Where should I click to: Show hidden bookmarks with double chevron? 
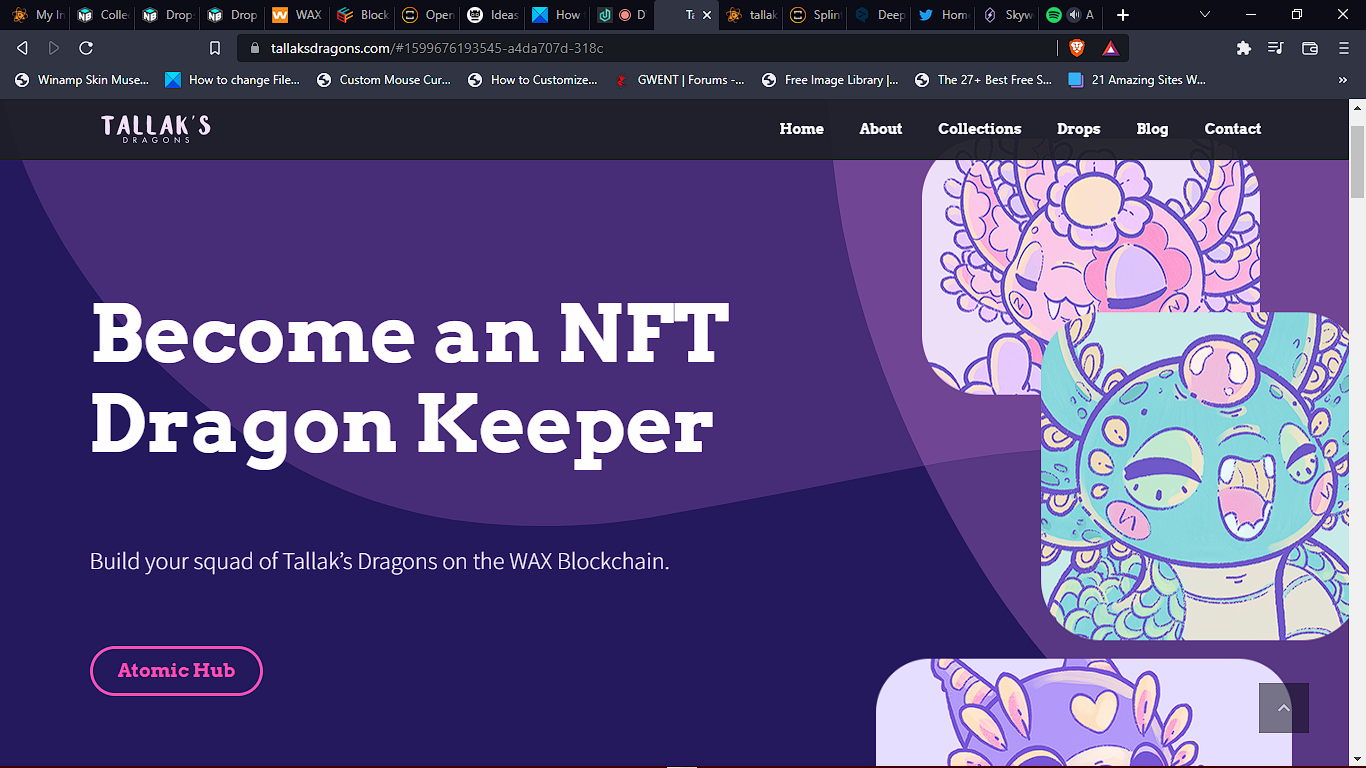pyautogui.click(x=1343, y=80)
